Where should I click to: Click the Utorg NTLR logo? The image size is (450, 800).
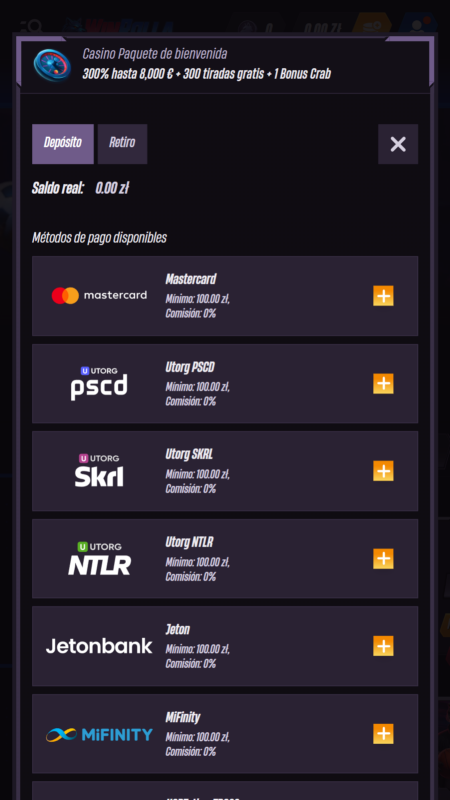(99, 559)
